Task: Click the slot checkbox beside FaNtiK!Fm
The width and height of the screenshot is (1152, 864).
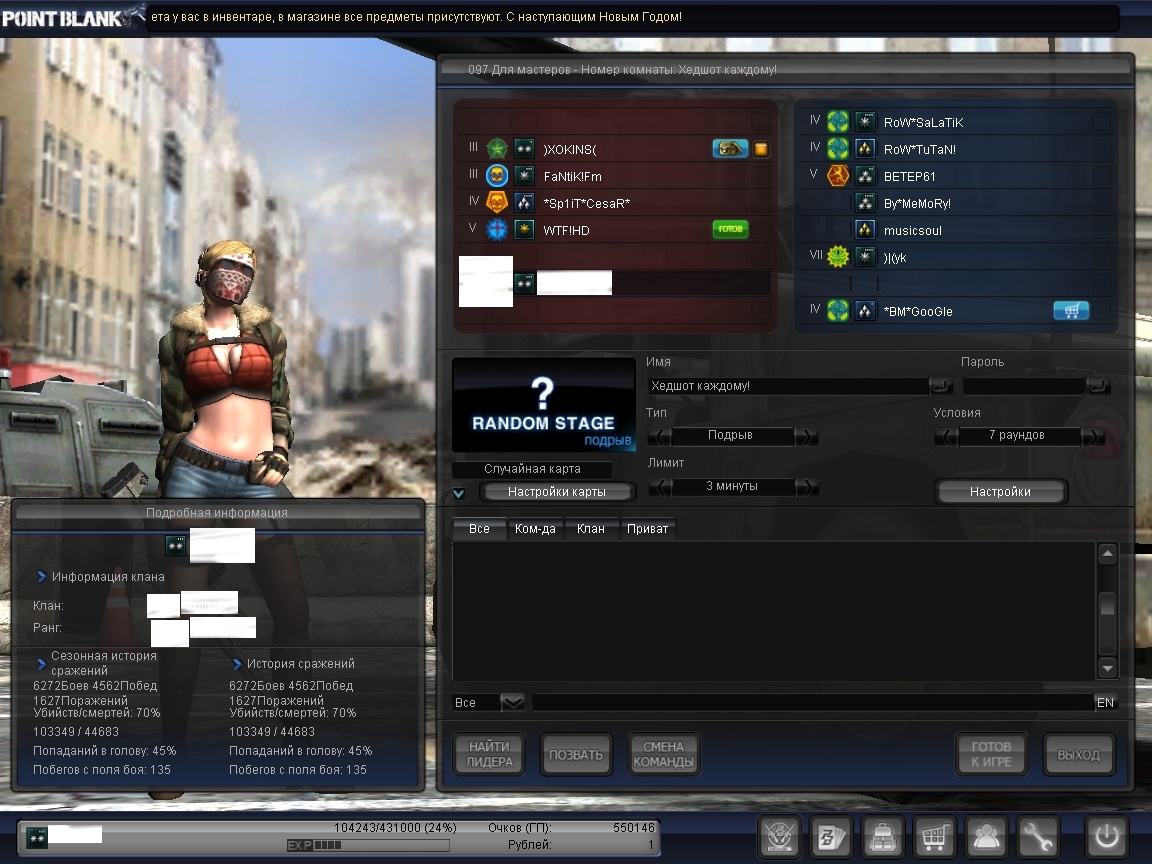Action: pyautogui.click(x=760, y=176)
